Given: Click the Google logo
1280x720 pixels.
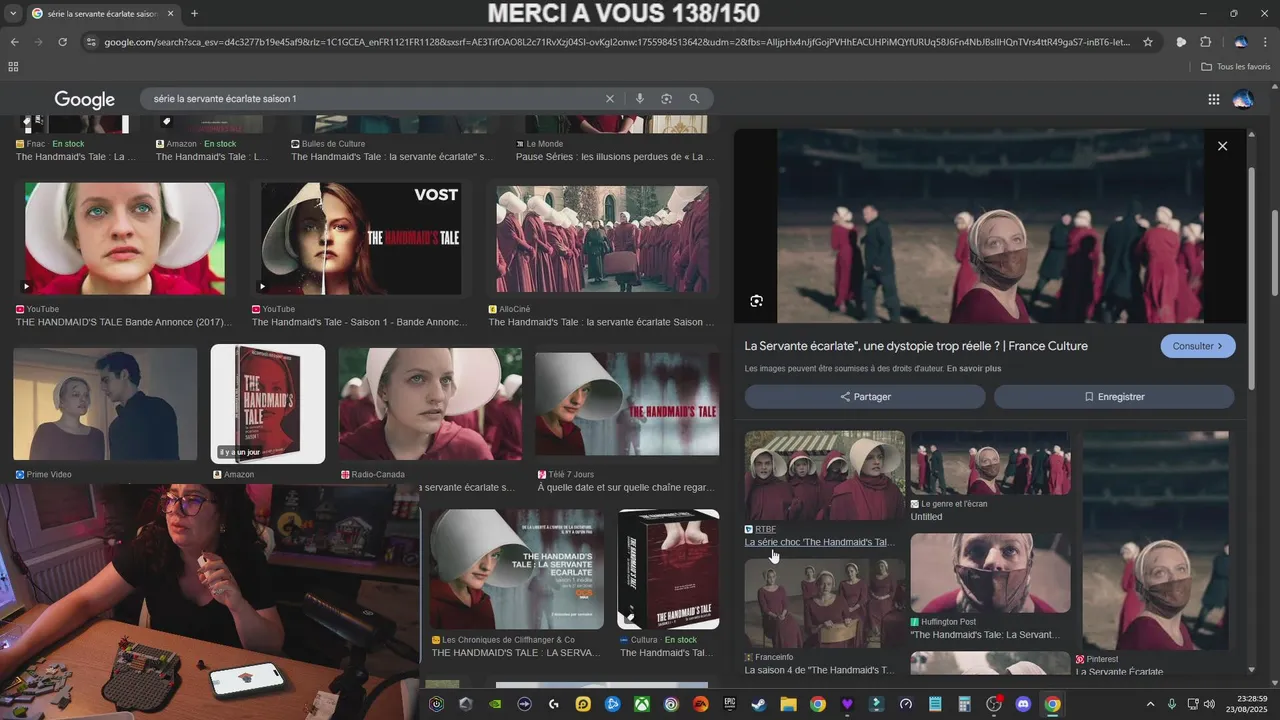Looking at the screenshot, I should tap(85, 99).
